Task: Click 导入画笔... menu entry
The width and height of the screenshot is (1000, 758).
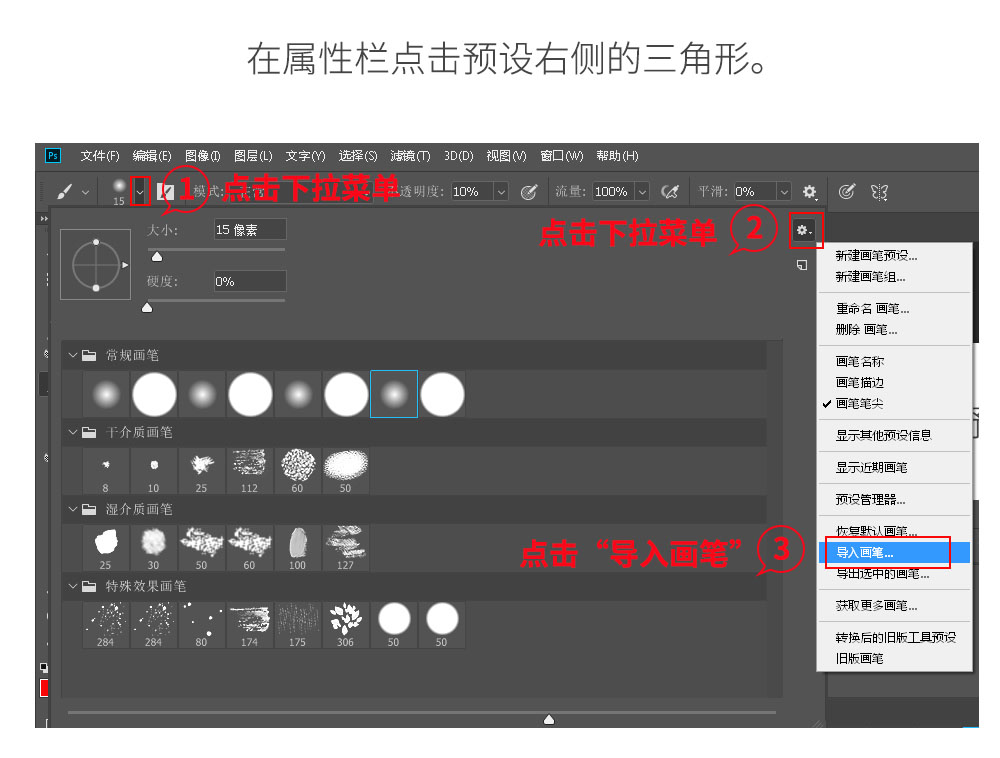Action: pyautogui.click(x=893, y=553)
